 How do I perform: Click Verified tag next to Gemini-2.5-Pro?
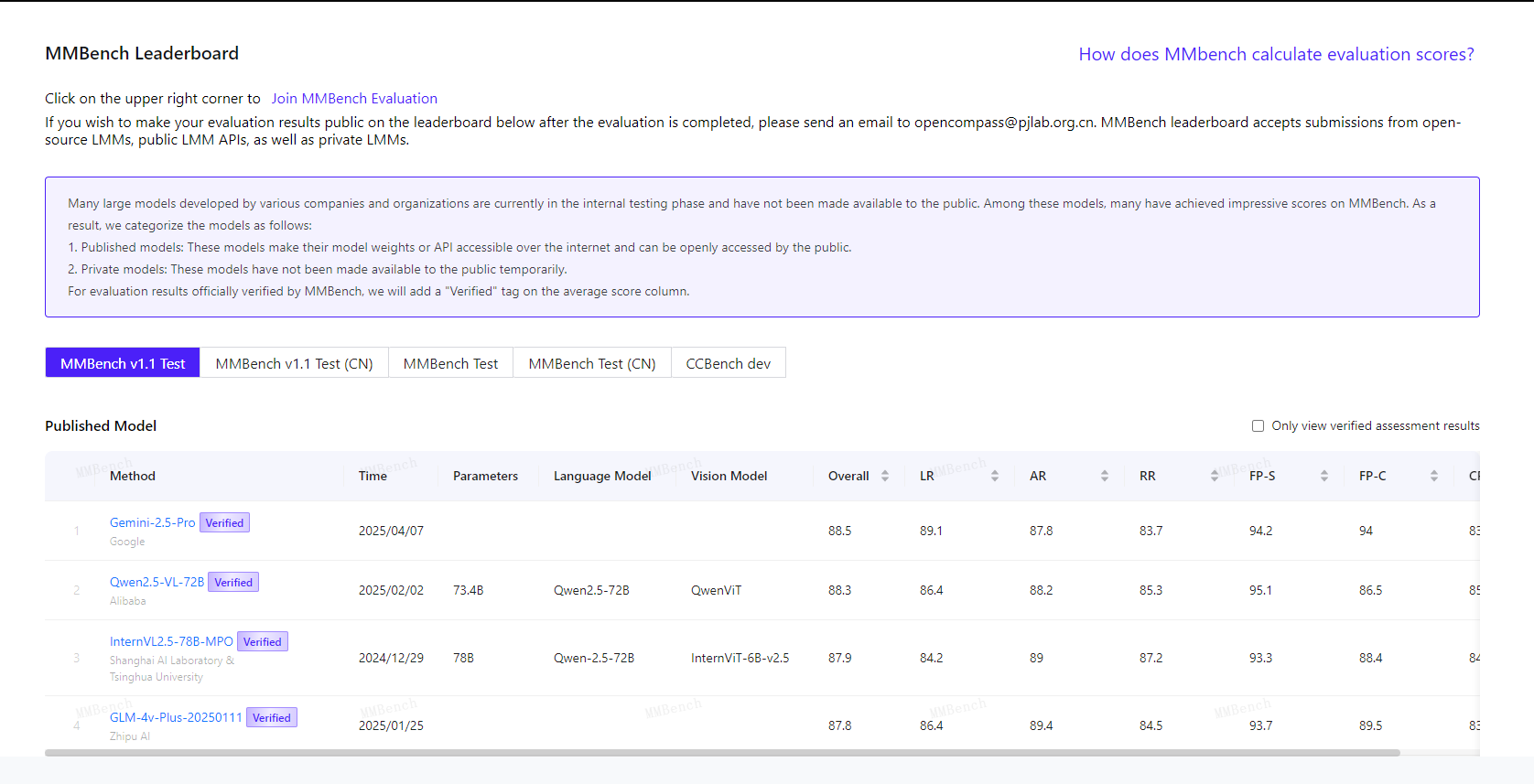pos(224,523)
